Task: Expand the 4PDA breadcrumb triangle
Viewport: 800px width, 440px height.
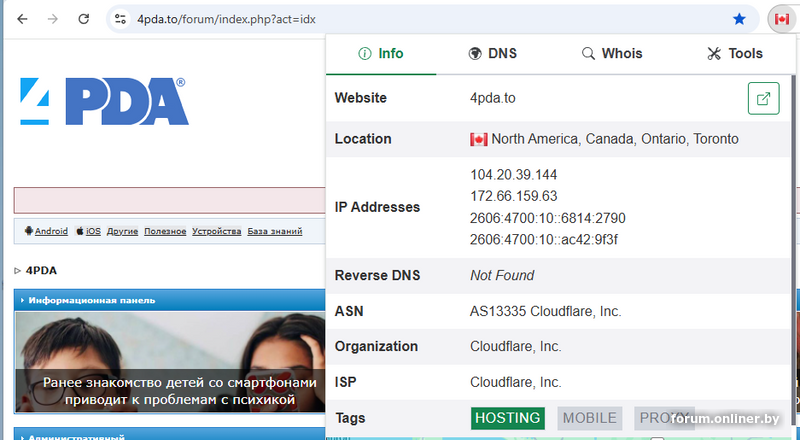Action: tap(17, 271)
